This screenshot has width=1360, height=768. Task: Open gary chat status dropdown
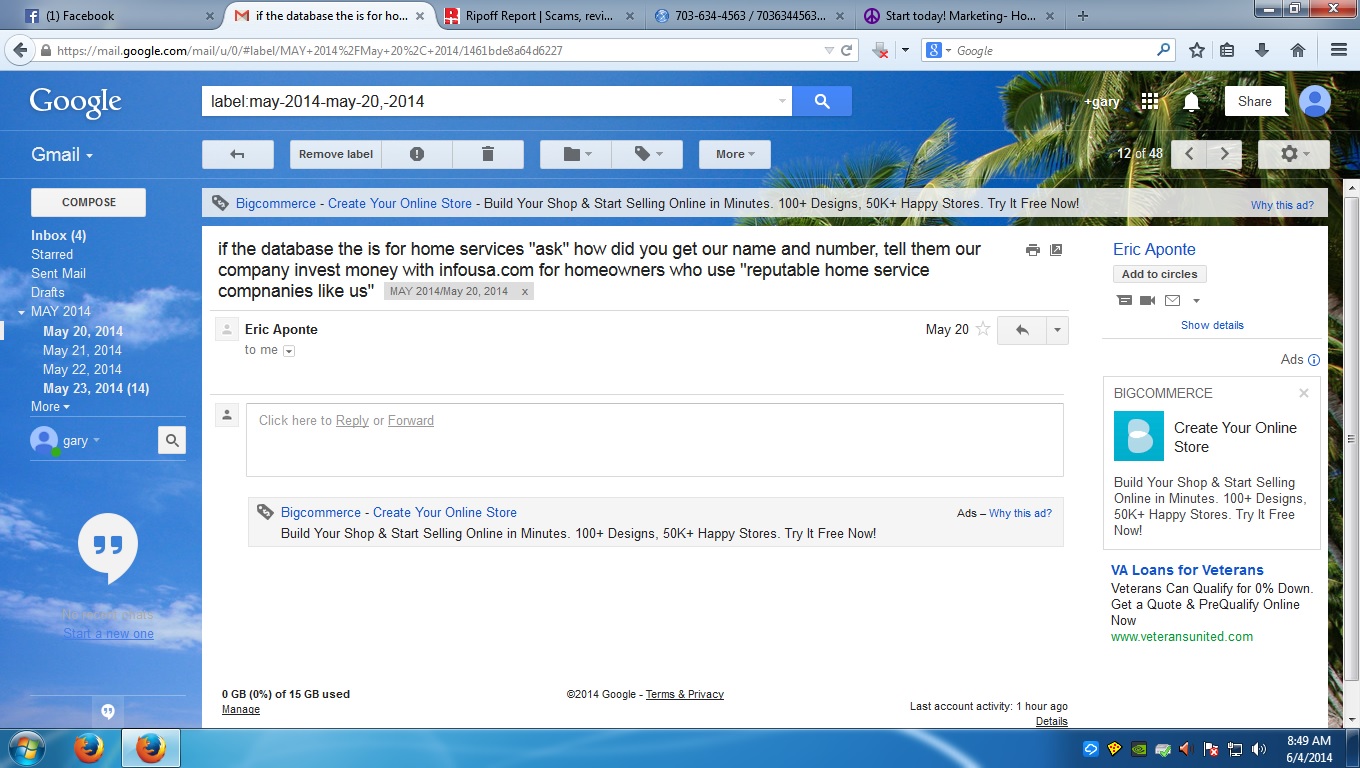81,440
